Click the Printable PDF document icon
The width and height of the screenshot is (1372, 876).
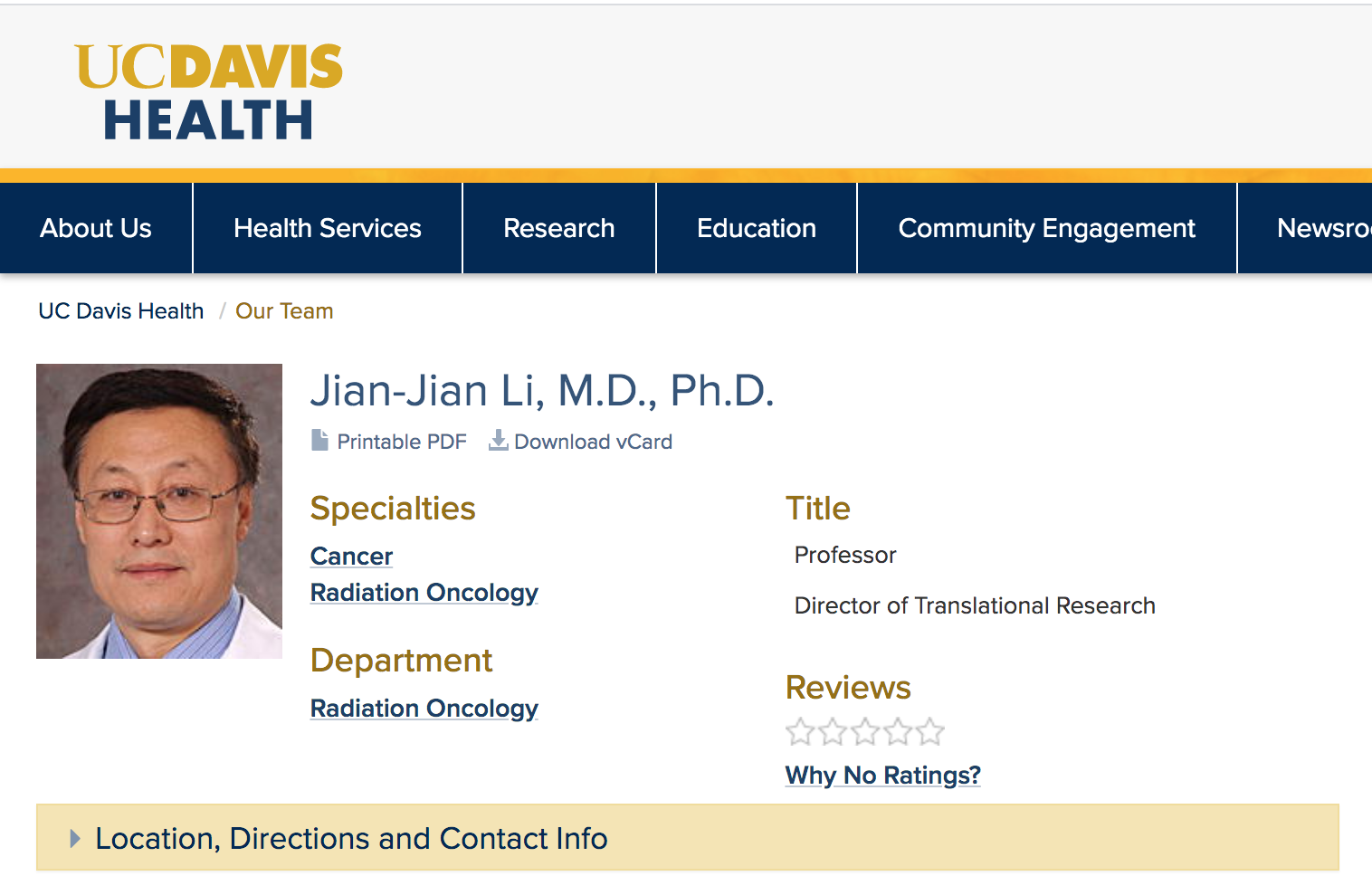[x=319, y=440]
